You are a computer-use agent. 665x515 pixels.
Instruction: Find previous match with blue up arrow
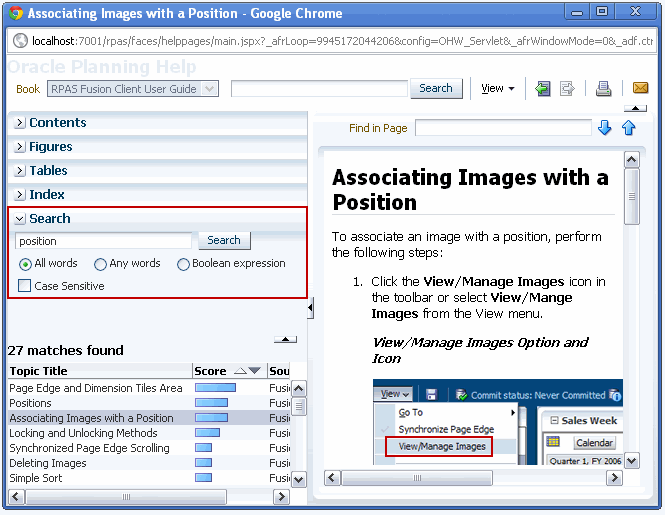(x=629, y=128)
